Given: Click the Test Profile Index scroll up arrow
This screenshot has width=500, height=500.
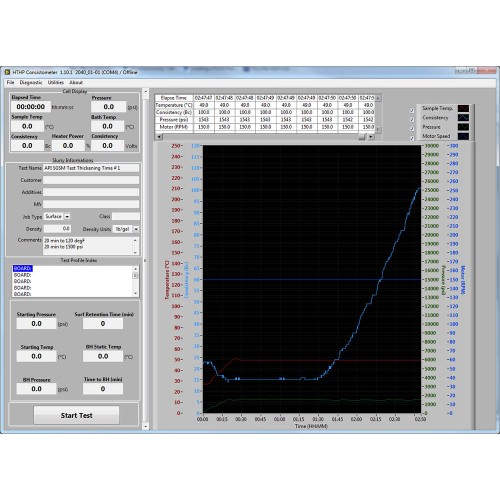Looking at the screenshot, I should 135,269.
